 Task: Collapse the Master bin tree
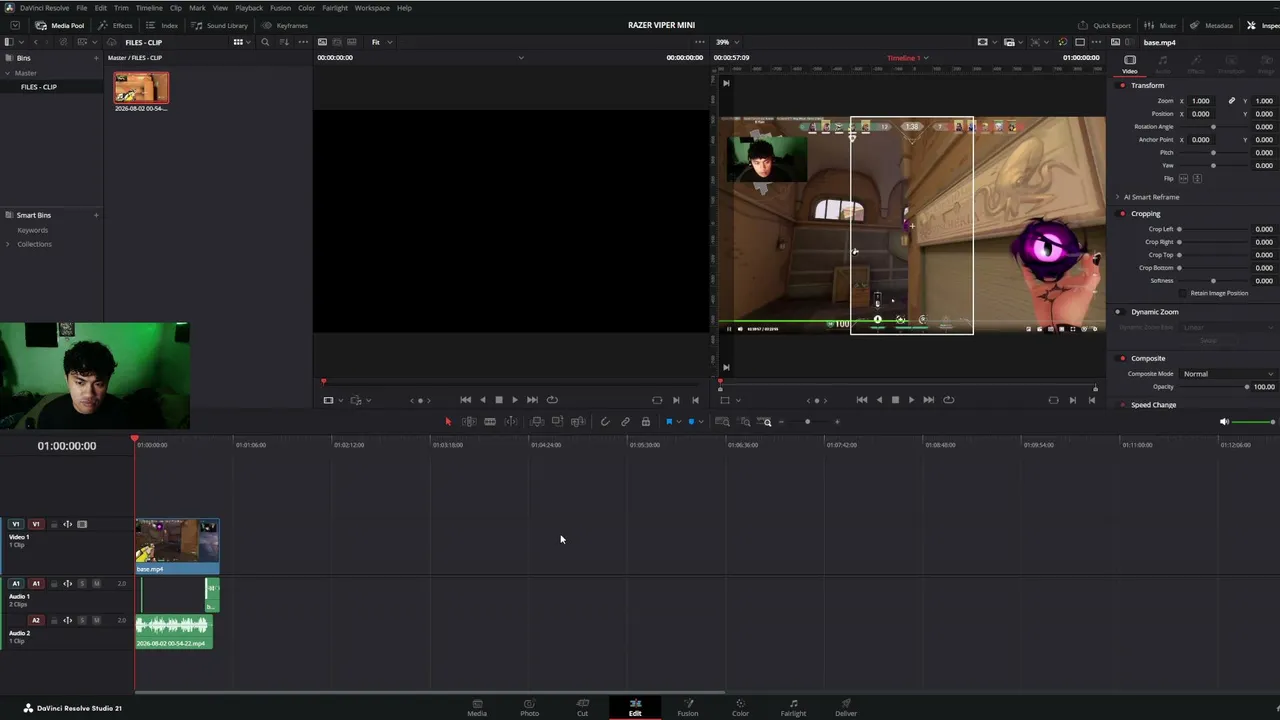coord(7,73)
